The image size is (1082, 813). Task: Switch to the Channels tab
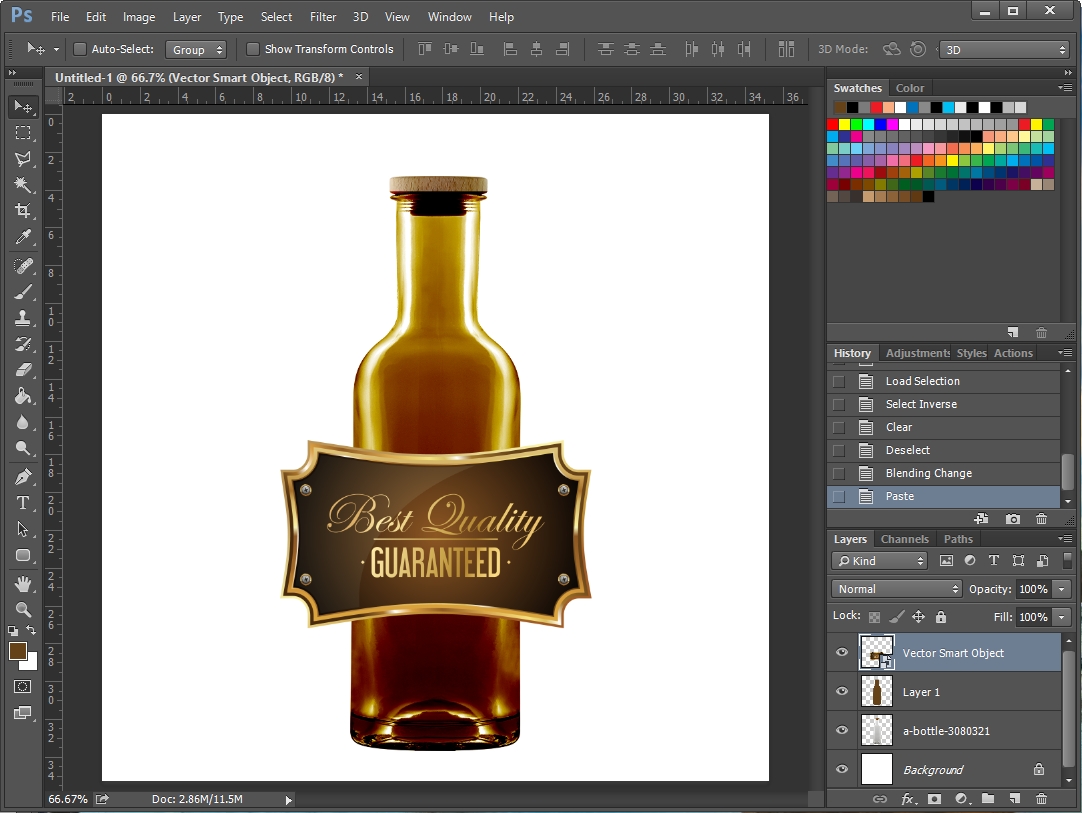coord(904,539)
